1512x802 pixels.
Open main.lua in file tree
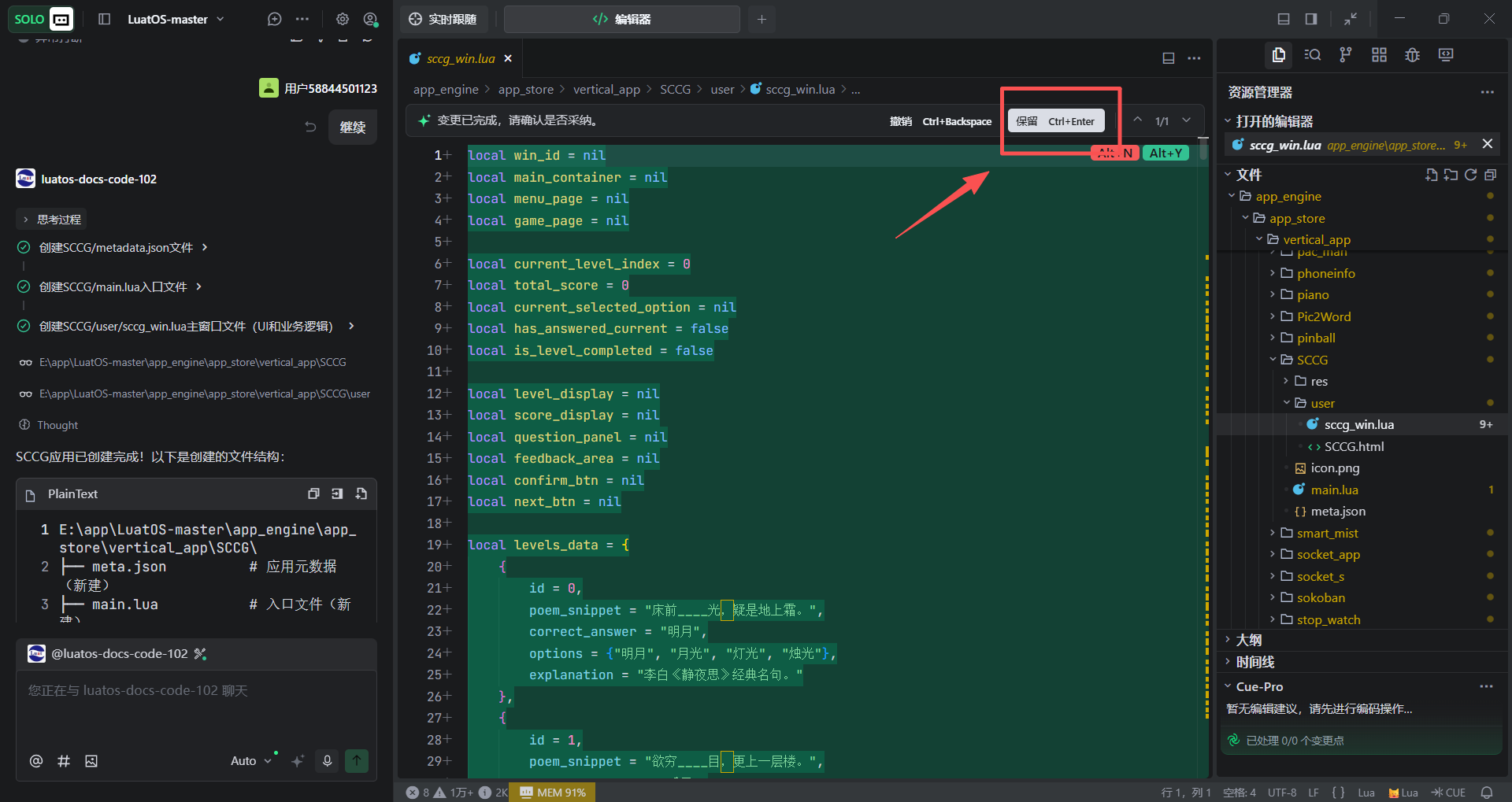[x=1334, y=490]
